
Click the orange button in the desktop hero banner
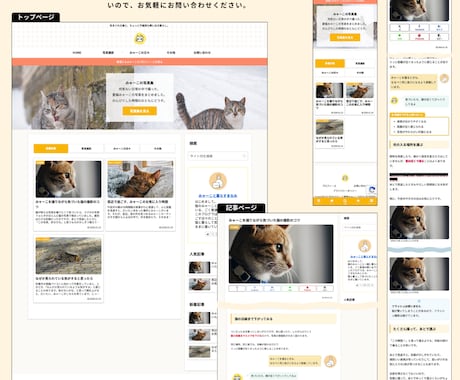(x=139, y=111)
